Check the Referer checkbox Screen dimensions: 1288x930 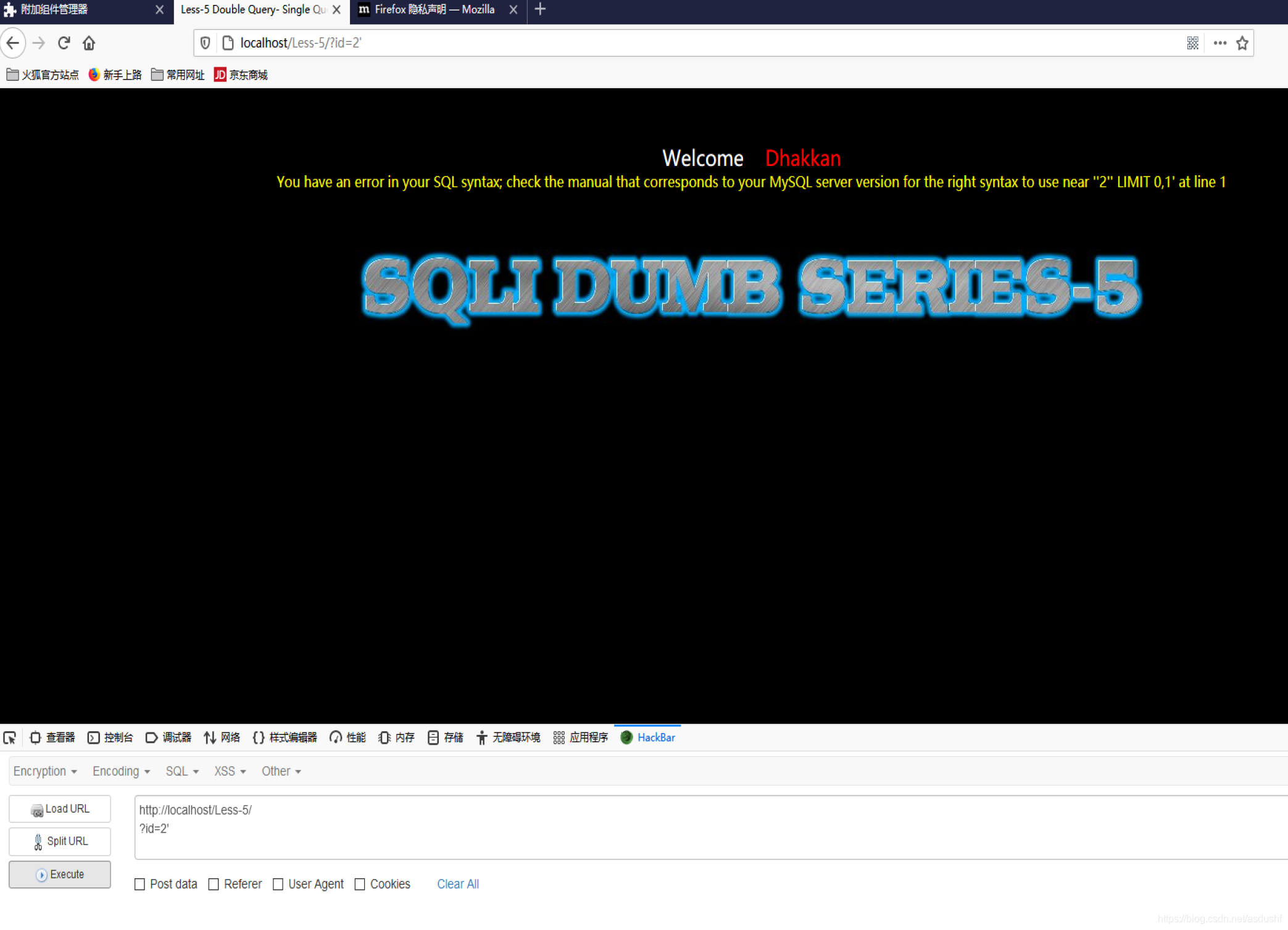214,884
